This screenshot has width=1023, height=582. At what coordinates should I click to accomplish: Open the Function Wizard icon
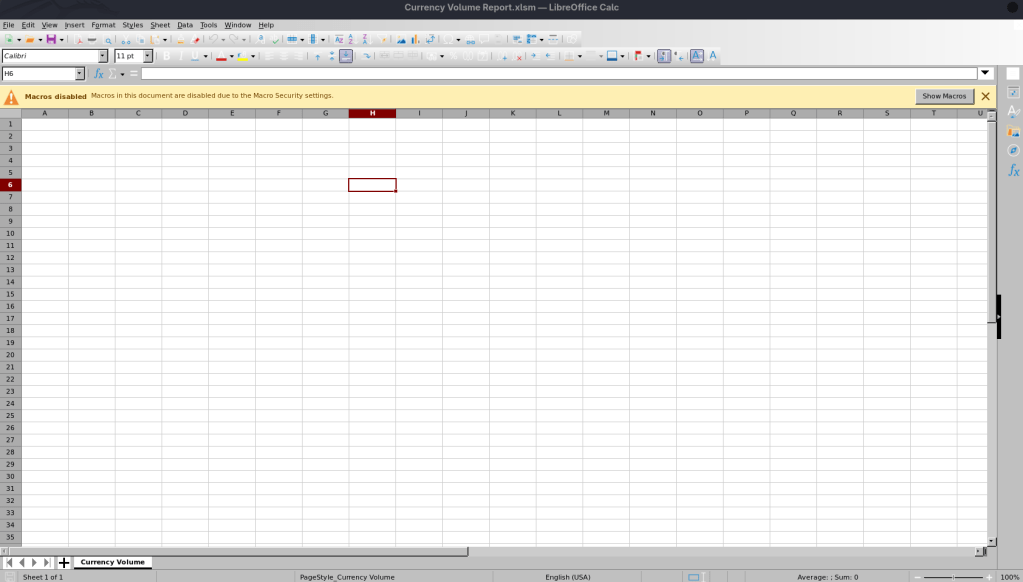99,74
